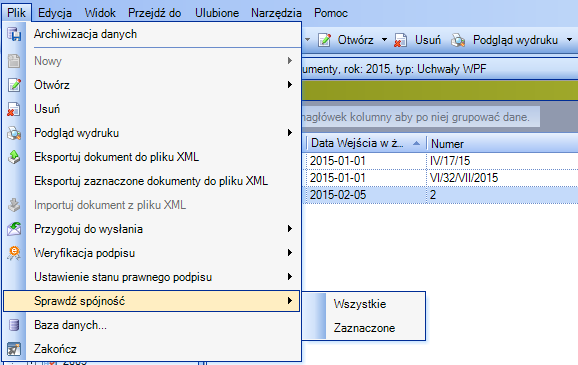Expand the Weryfikacja podpisu submenu arrow
Screen dimensions: 578x365
pos(290,253)
